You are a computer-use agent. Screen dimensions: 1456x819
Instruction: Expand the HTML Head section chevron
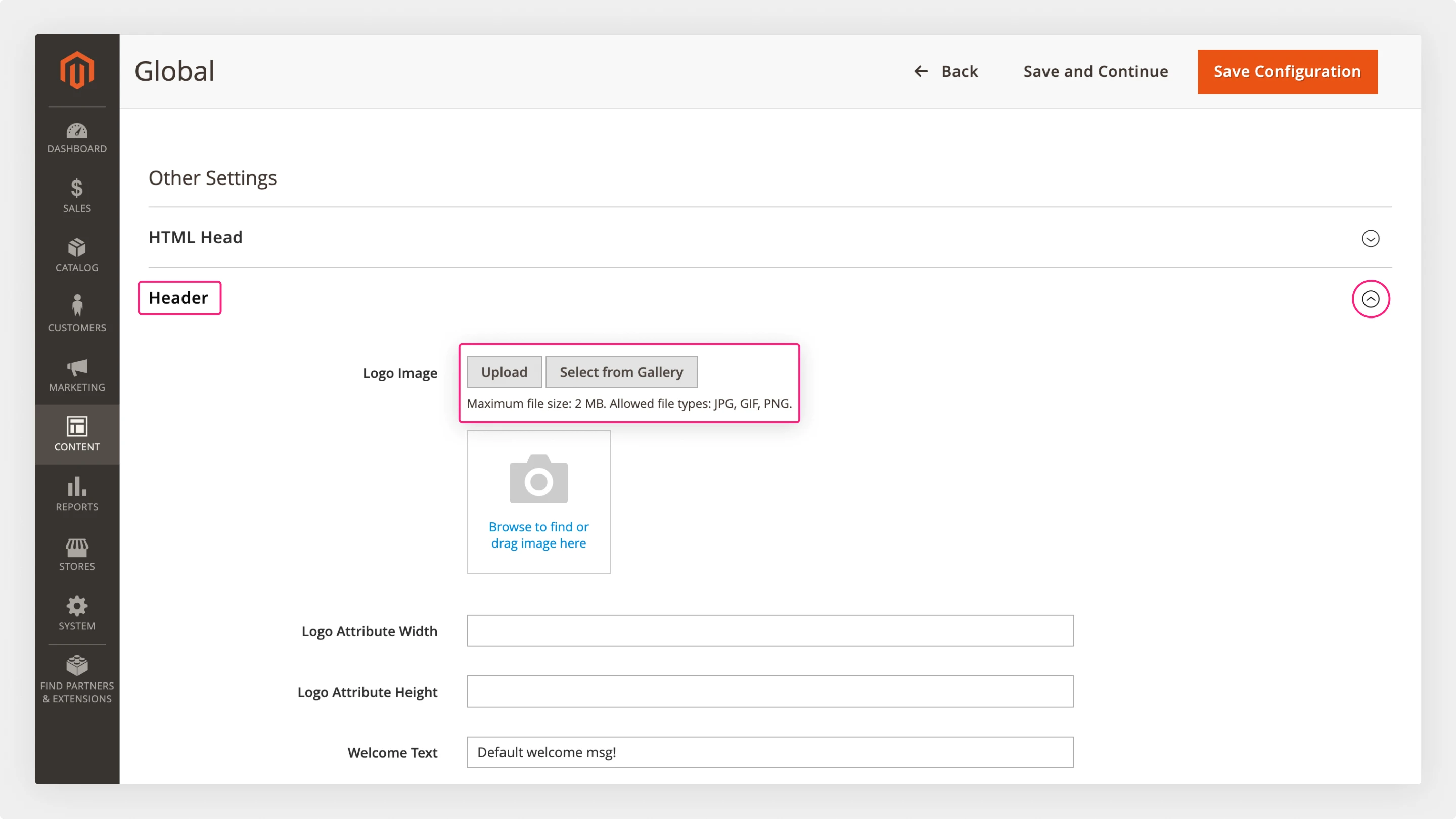(x=1370, y=239)
